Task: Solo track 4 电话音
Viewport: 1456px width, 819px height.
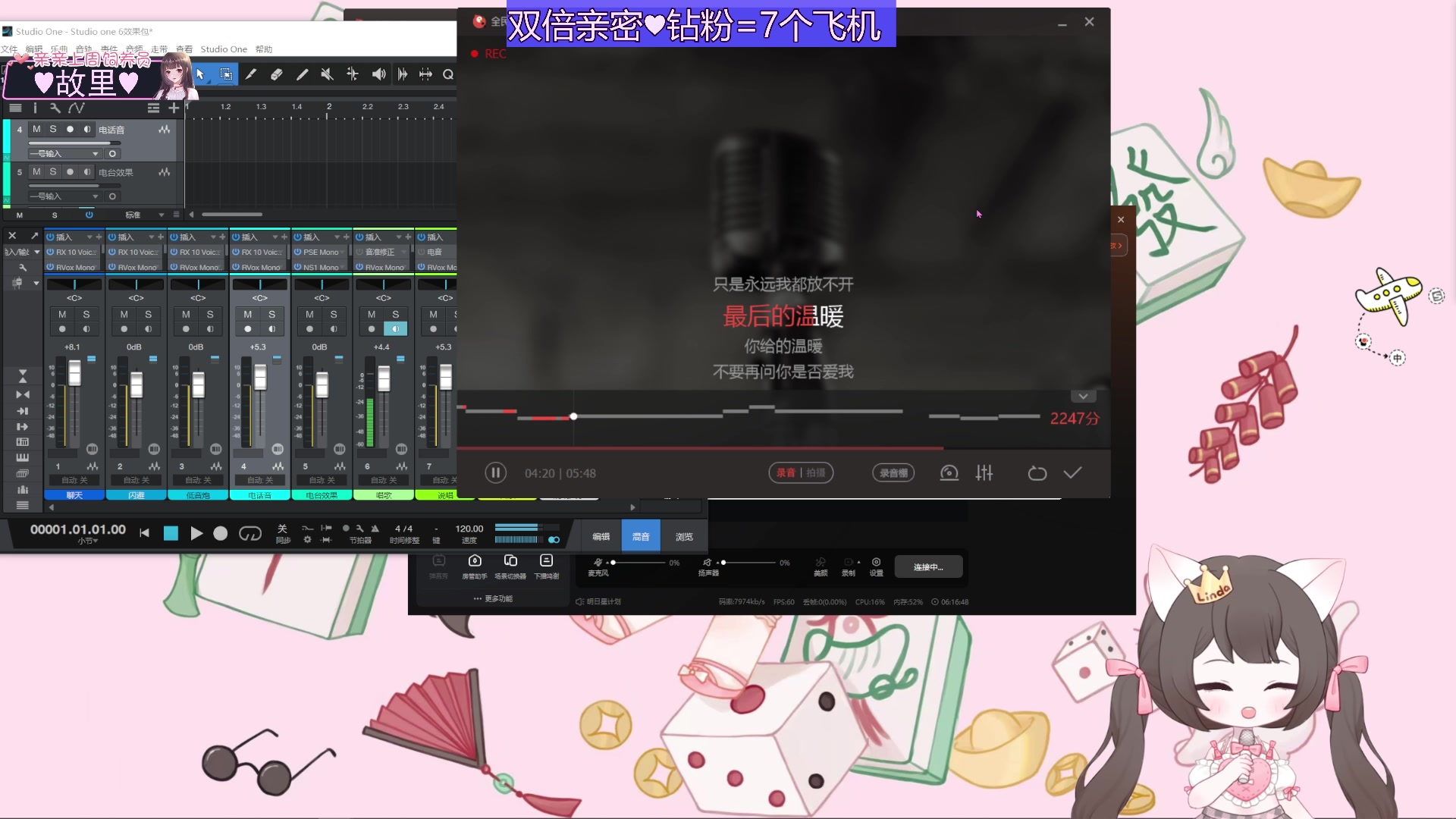Action: point(53,130)
